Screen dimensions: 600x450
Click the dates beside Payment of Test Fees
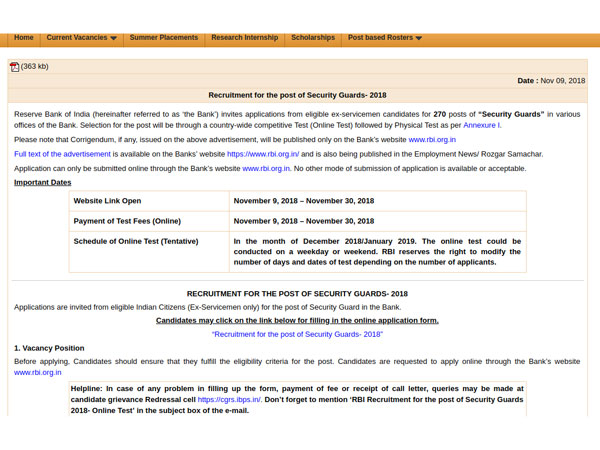[304, 221]
